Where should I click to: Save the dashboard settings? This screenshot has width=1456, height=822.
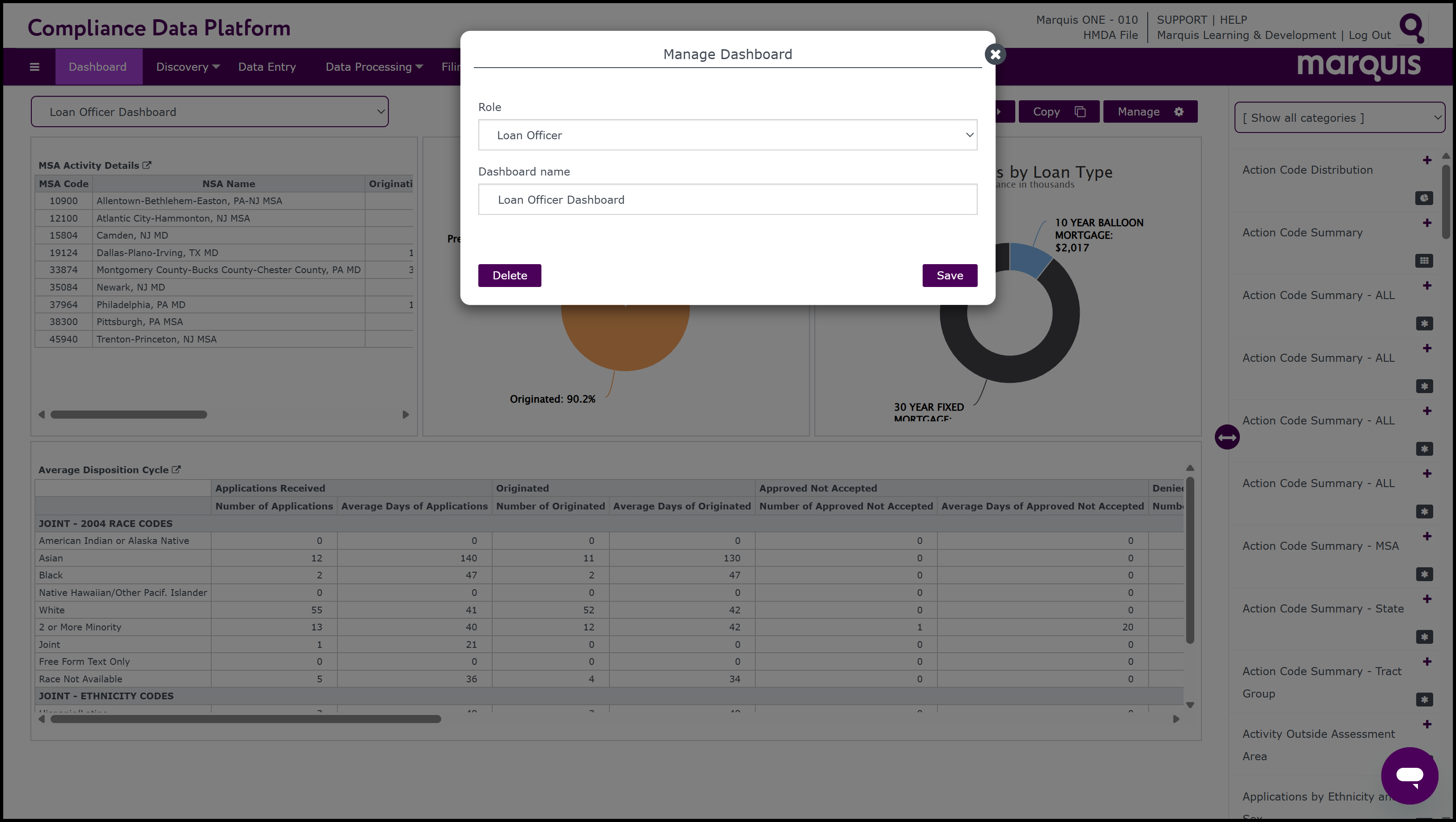pyautogui.click(x=949, y=275)
